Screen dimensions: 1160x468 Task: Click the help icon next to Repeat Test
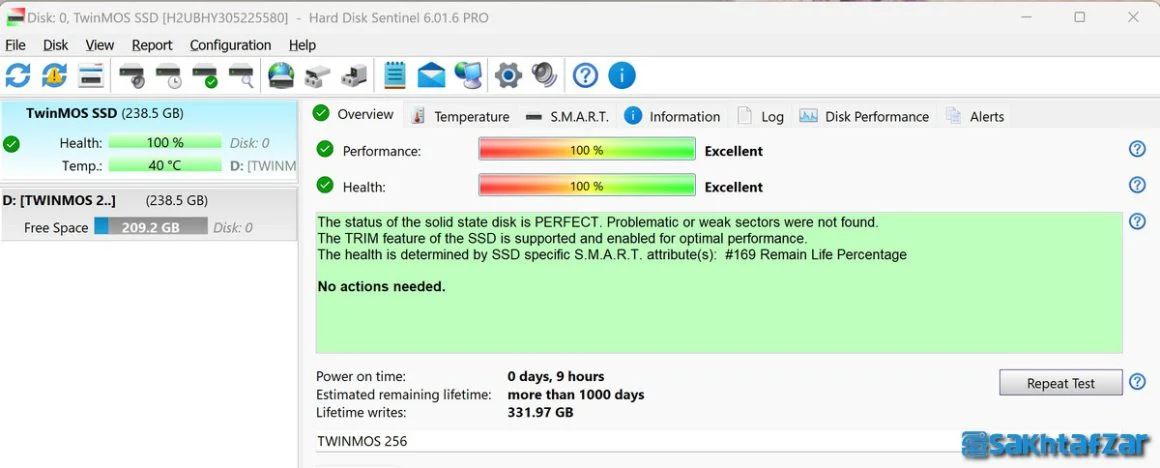[1137, 382]
